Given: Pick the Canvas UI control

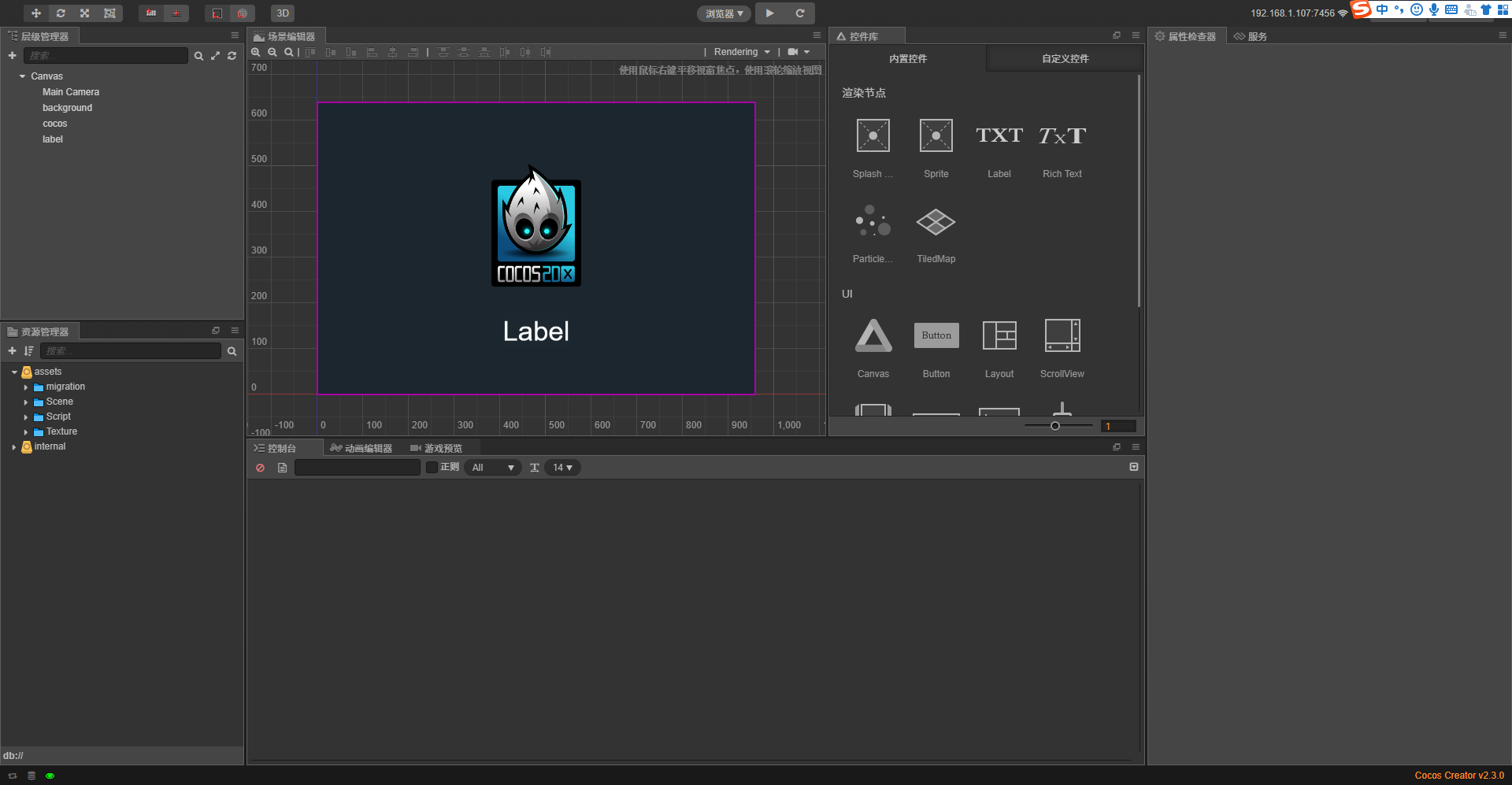Looking at the screenshot, I should pos(873,348).
